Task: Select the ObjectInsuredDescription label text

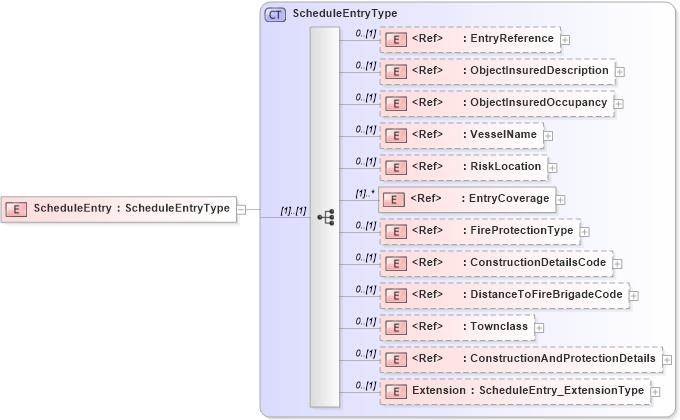Action: 539,70
